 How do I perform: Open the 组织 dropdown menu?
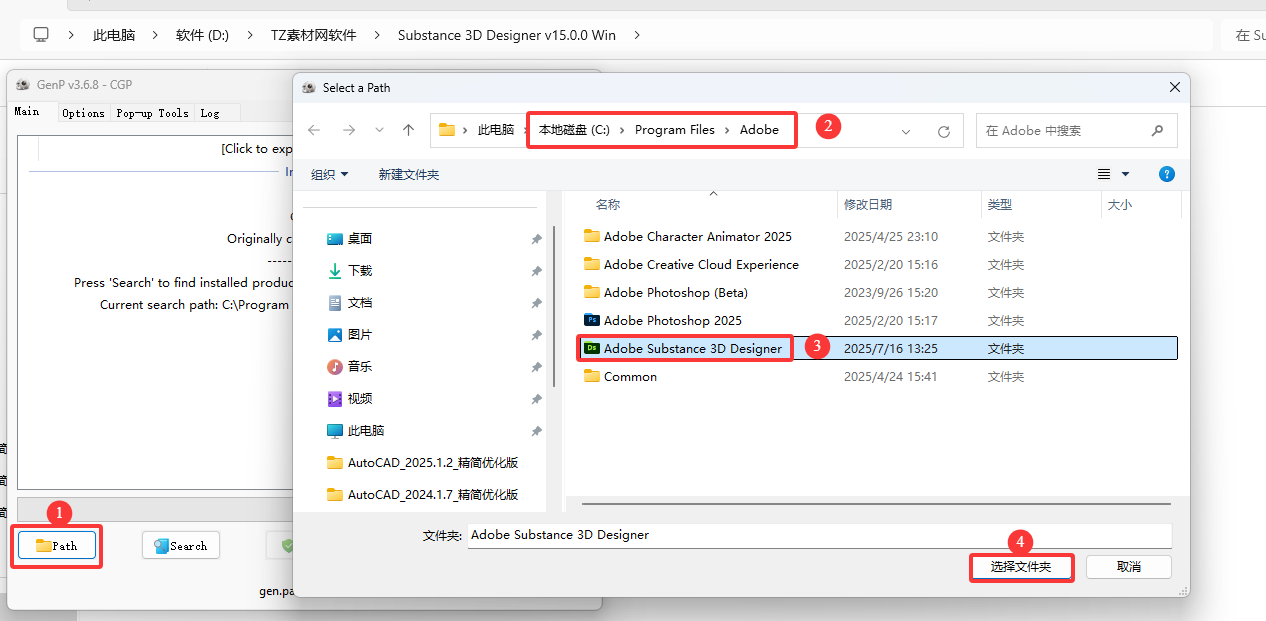pos(330,174)
